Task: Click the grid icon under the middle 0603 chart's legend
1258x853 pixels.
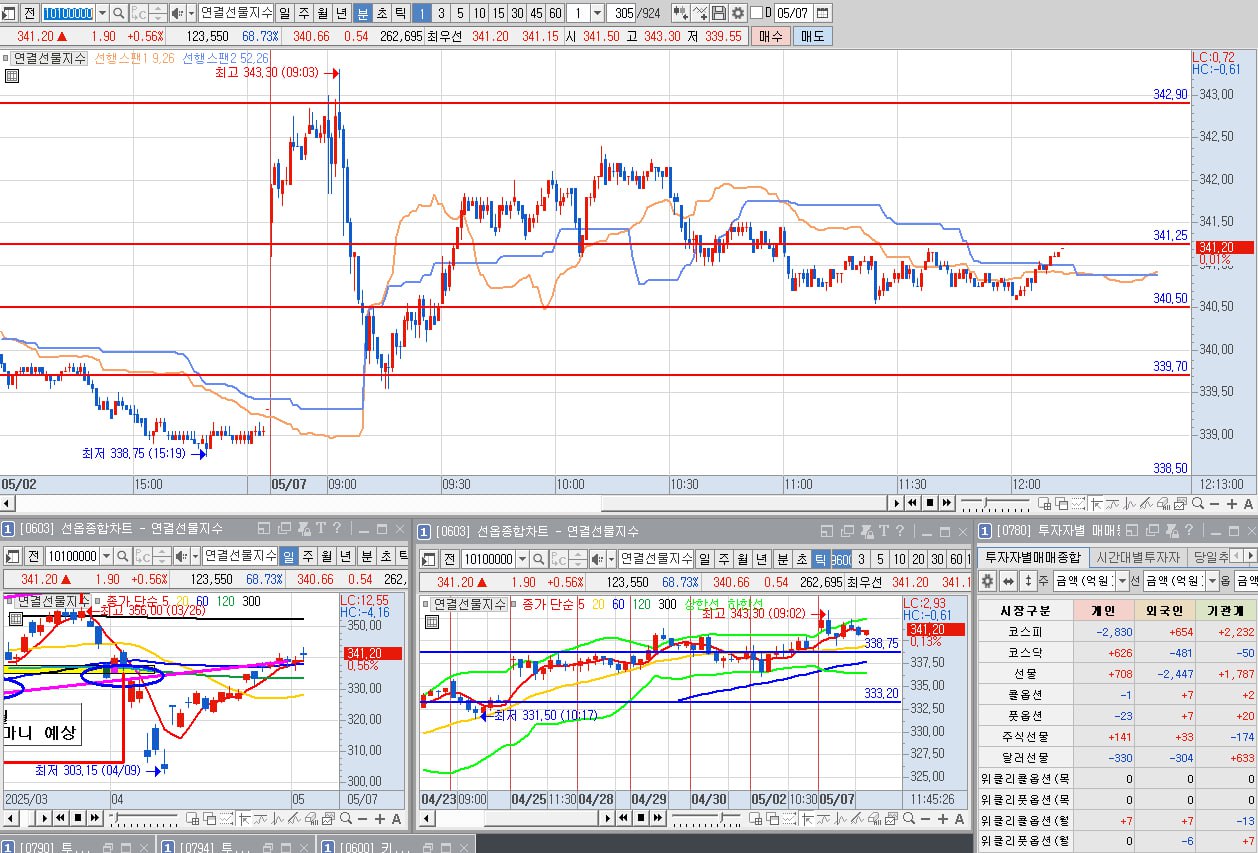Action: click(x=431, y=621)
